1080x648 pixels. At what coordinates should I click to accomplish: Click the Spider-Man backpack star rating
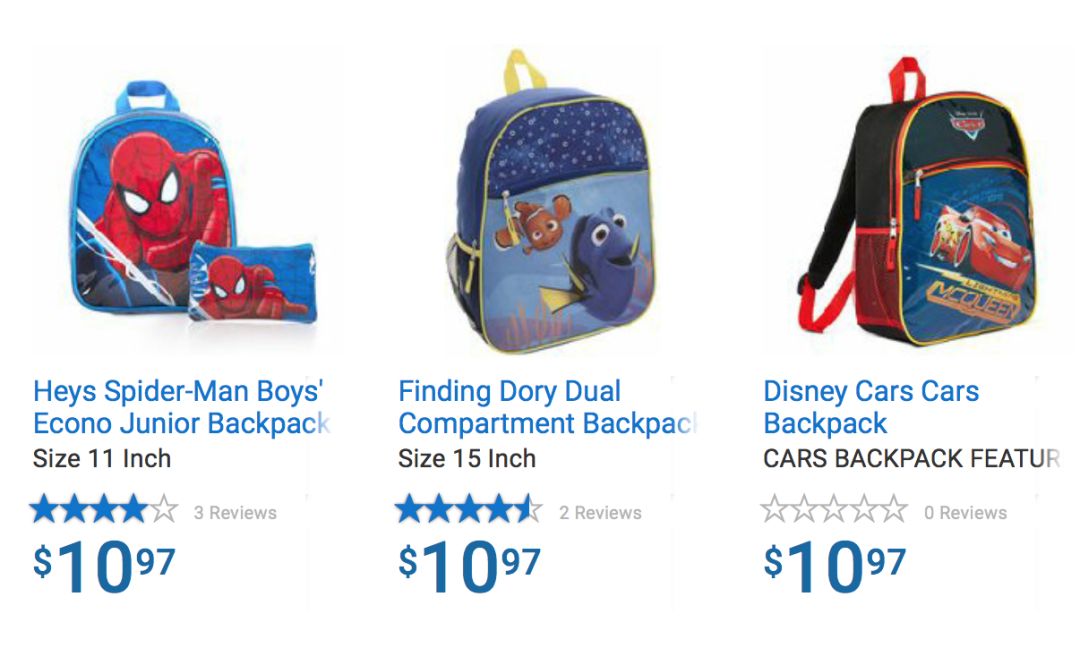(104, 511)
